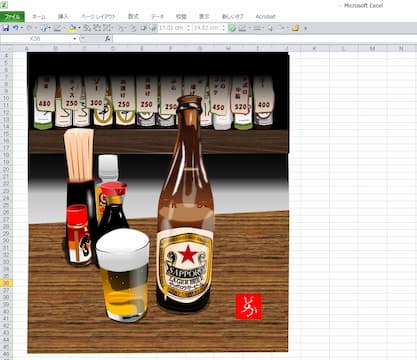
Task: Select column A header
Action: (x=27, y=49)
